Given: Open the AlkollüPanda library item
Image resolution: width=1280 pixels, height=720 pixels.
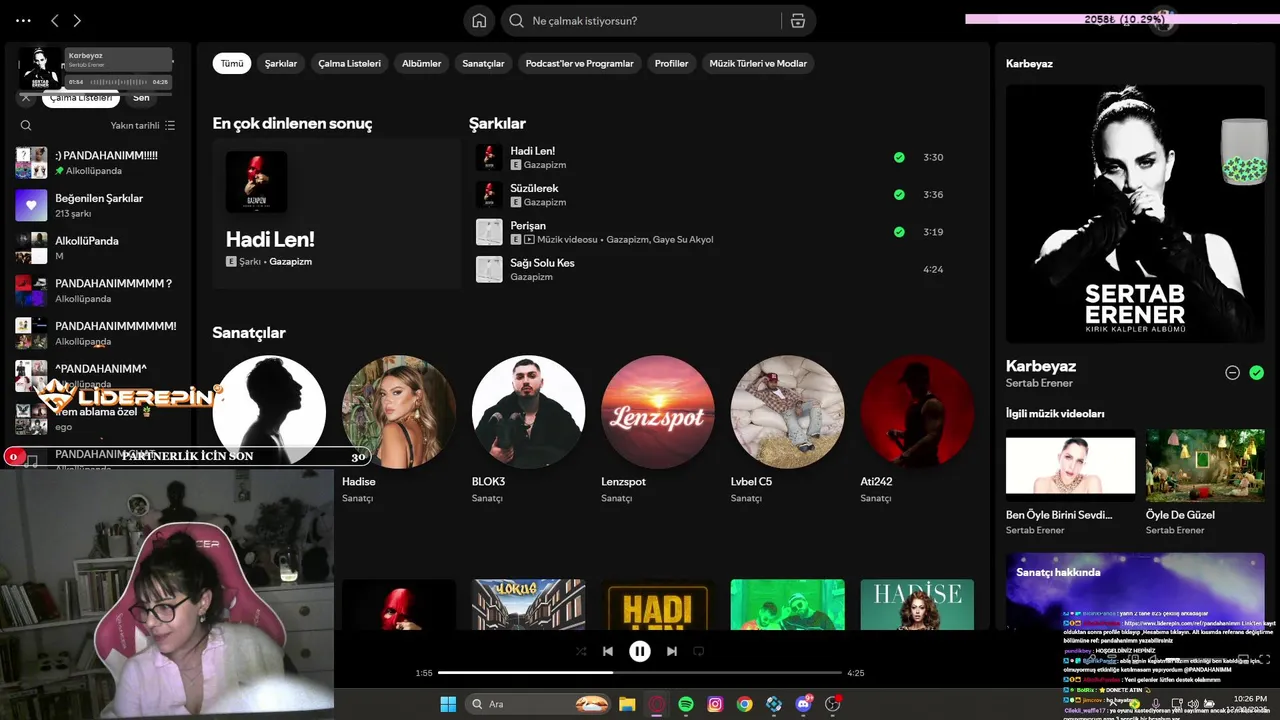Looking at the screenshot, I should pyautogui.click(x=98, y=248).
